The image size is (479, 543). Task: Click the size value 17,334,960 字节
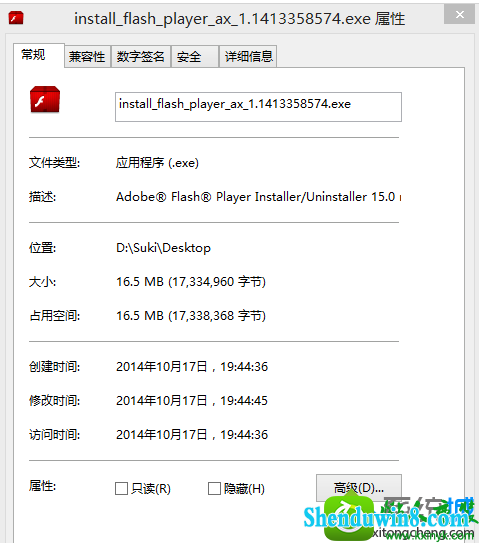[x=191, y=282]
